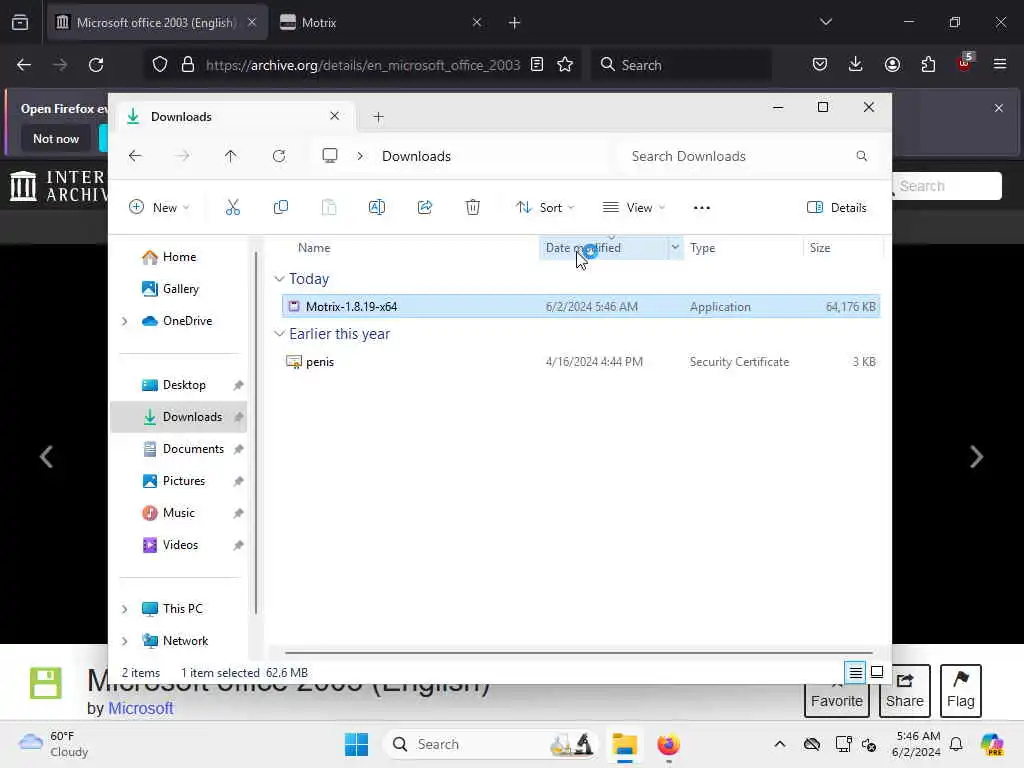This screenshot has height=768, width=1024.
Task: Click the search magnifier in Search Downloads
Action: tap(862, 156)
